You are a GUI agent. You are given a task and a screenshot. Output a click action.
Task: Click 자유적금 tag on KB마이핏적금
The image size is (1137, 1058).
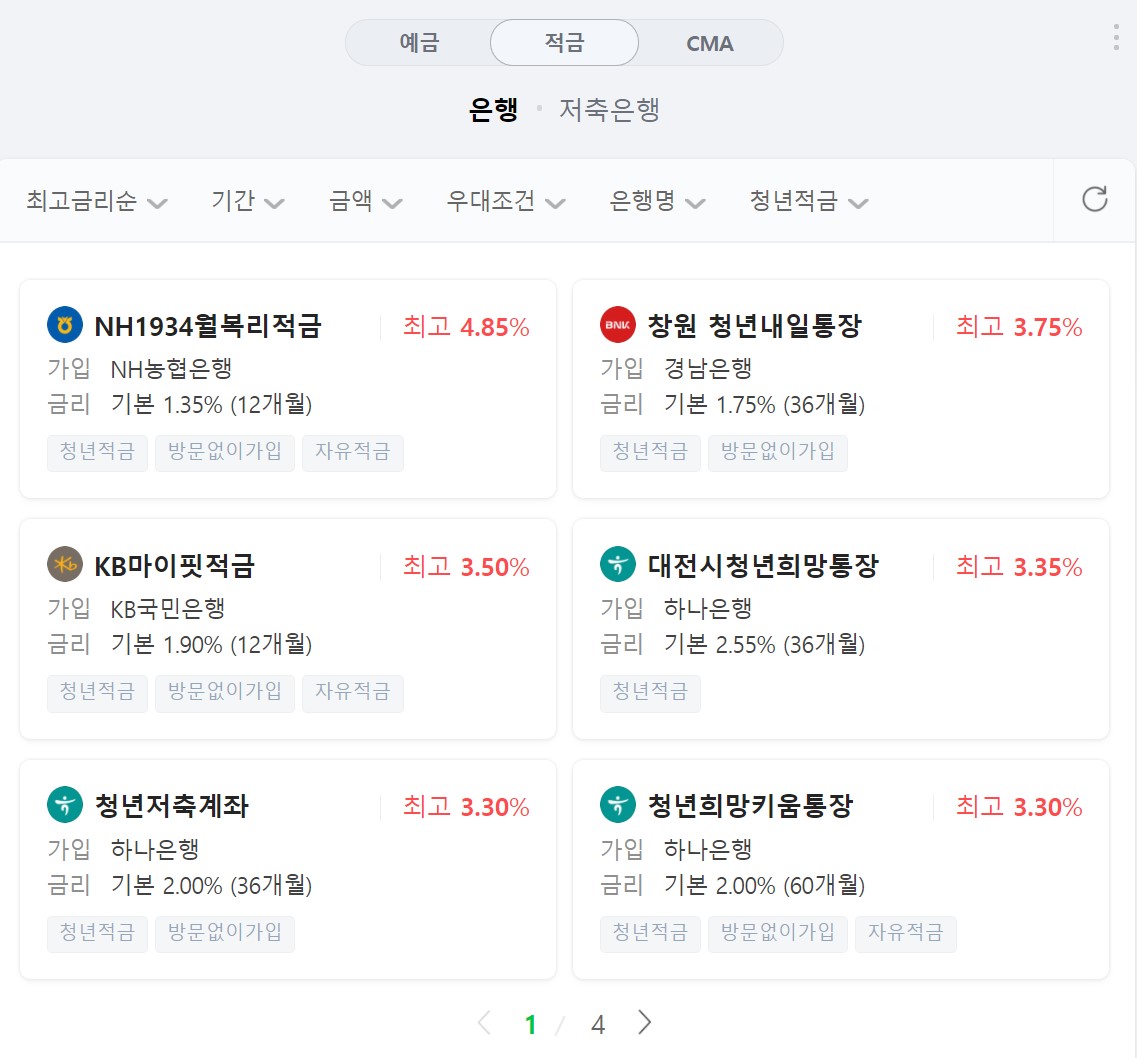(x=352, y=693)
